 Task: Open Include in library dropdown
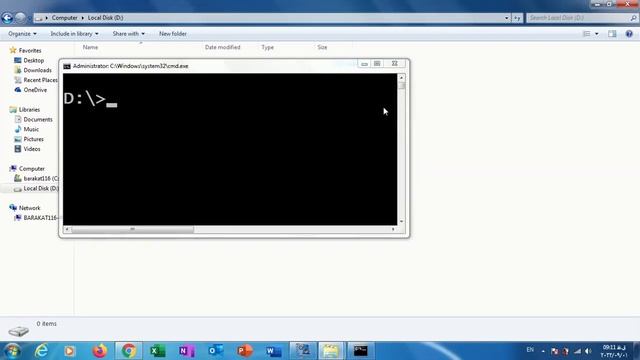click(x=74, y=34)
